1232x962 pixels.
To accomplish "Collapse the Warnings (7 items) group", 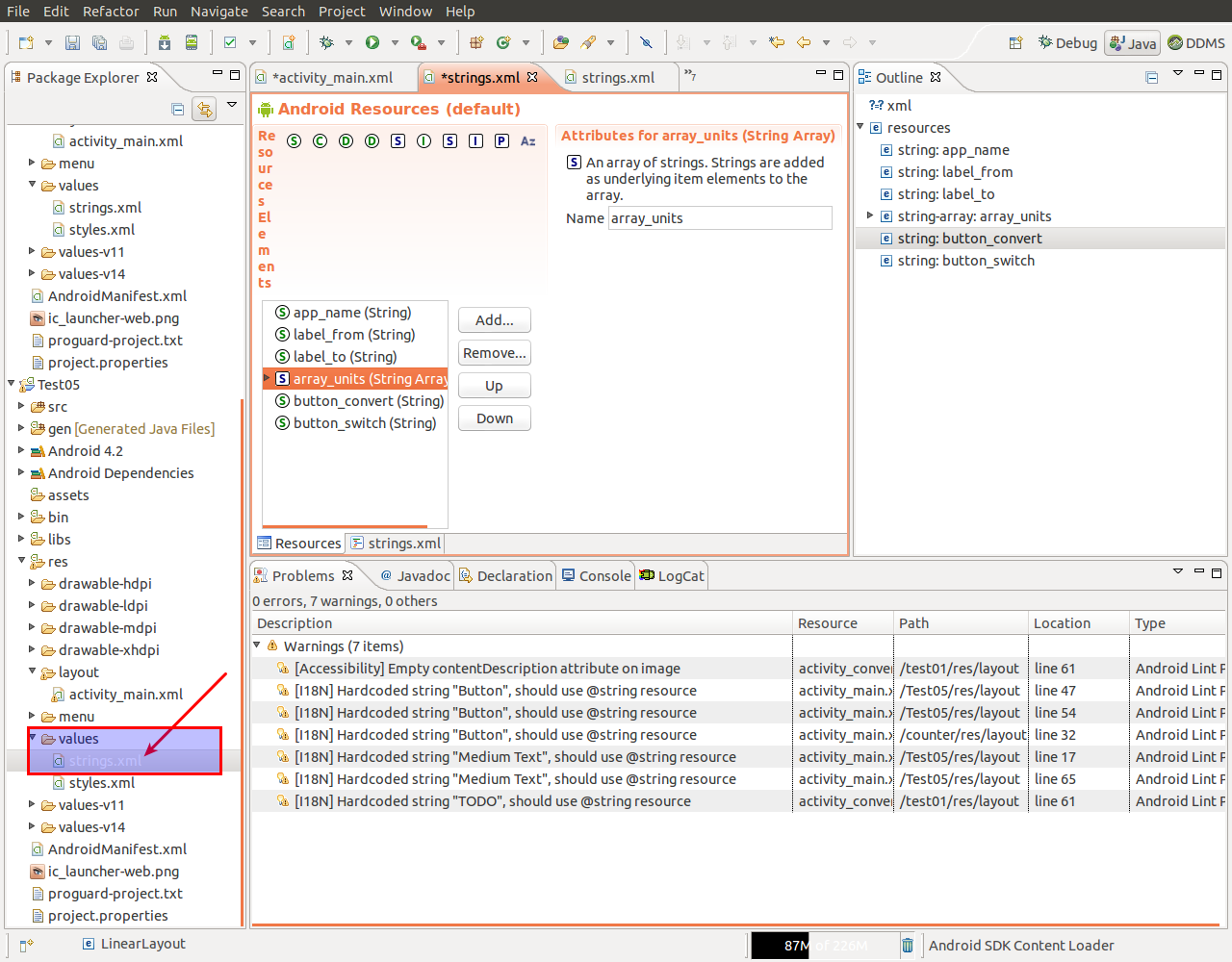I will tap(257, 646).
